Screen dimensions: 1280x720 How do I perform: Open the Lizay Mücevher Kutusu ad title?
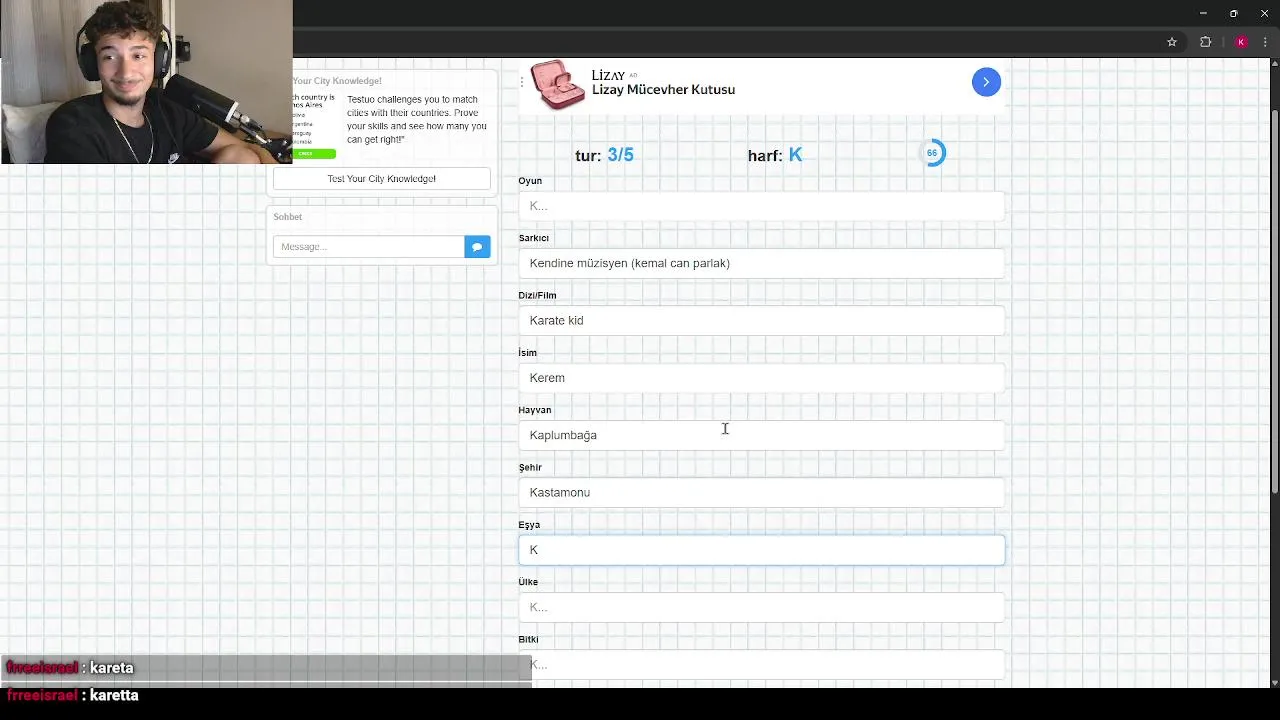point(663,89)
